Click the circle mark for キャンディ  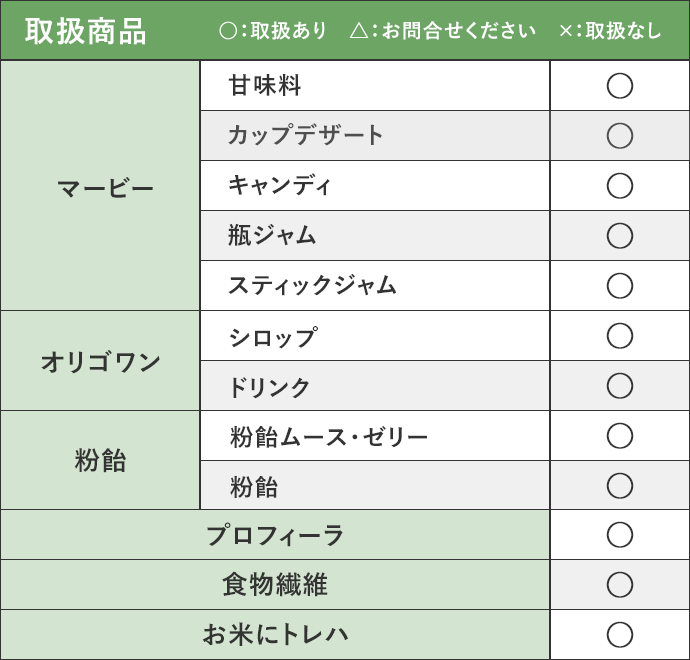click(x=620, y=186)
